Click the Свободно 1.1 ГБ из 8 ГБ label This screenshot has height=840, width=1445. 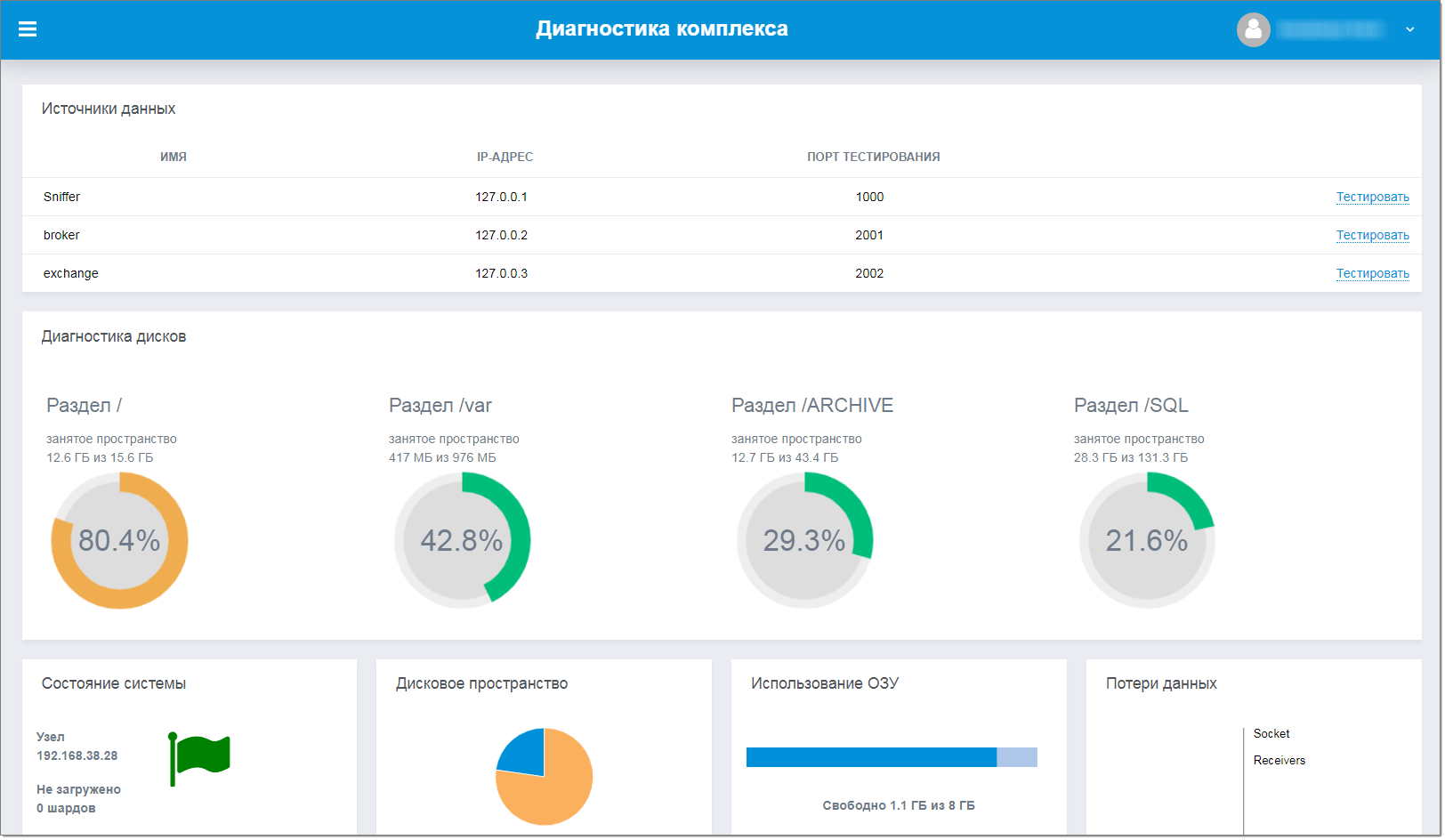(x=899, y=805)
